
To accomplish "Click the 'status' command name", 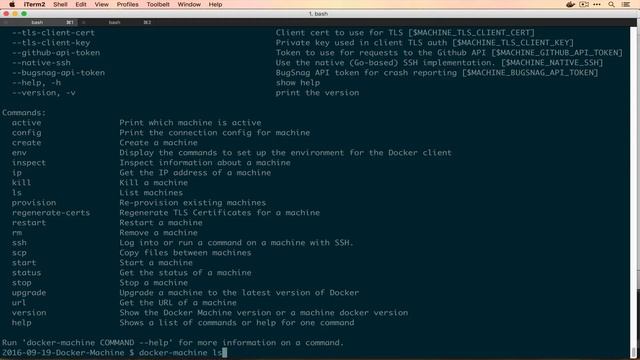I will pos(26,273).
